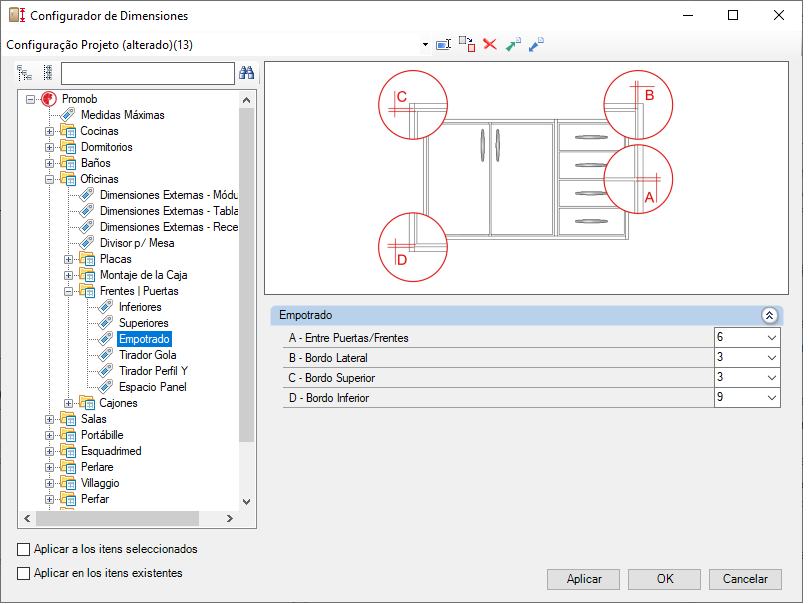Select Dimensiones Externas - Módu tree item
The height and width of the screenshot is (604, 812).
169,195
